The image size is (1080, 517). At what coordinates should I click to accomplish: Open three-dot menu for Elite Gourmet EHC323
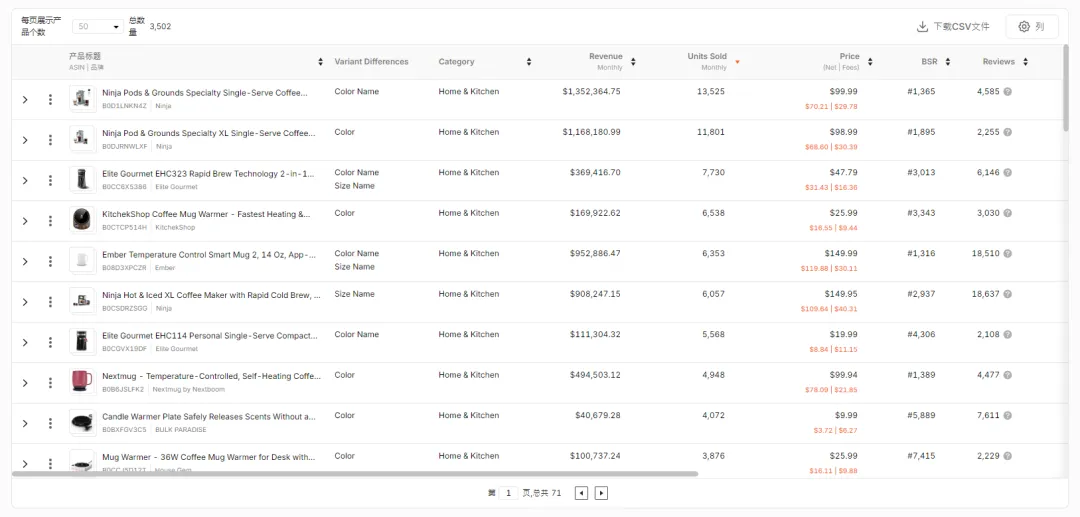click(50, 180)
